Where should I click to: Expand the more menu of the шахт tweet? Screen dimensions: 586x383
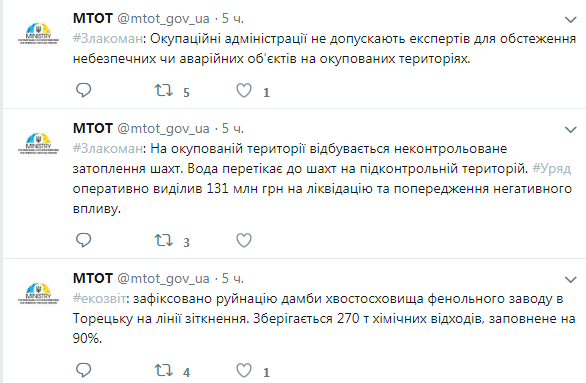click(x=570, y=130)
